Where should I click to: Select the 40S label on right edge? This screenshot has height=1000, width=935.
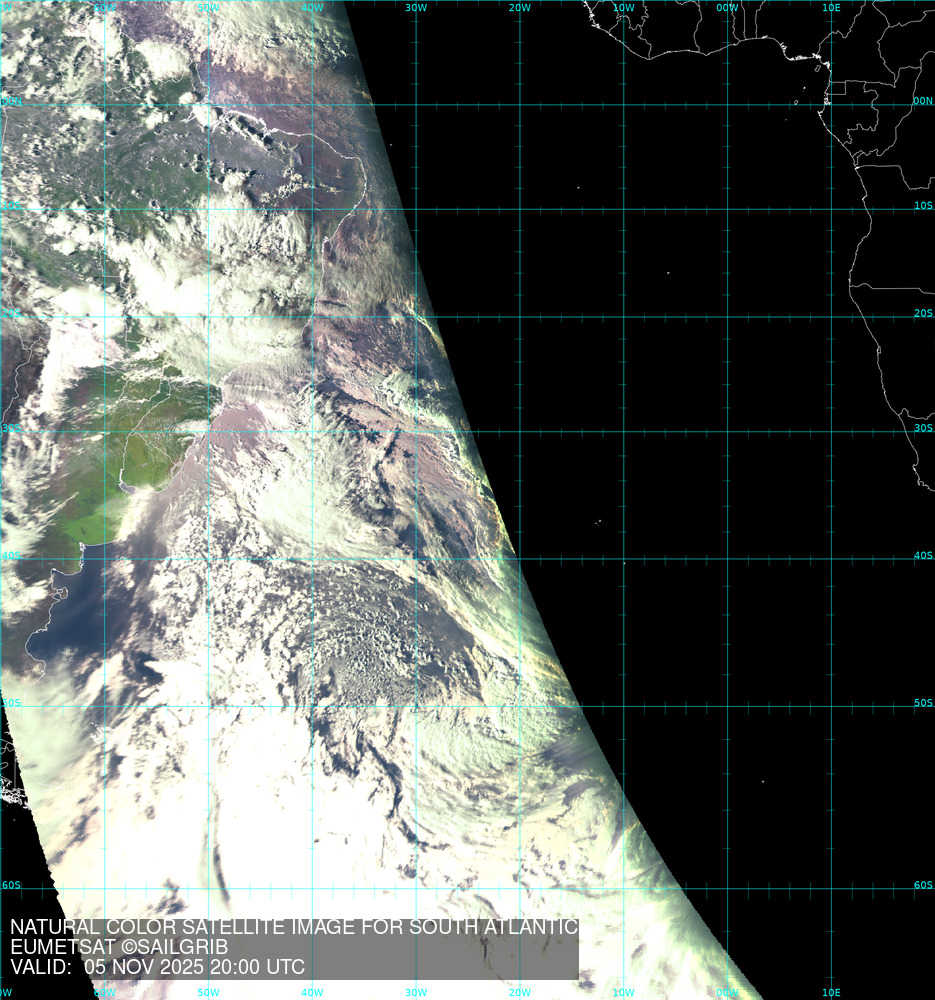click(923, 556)
